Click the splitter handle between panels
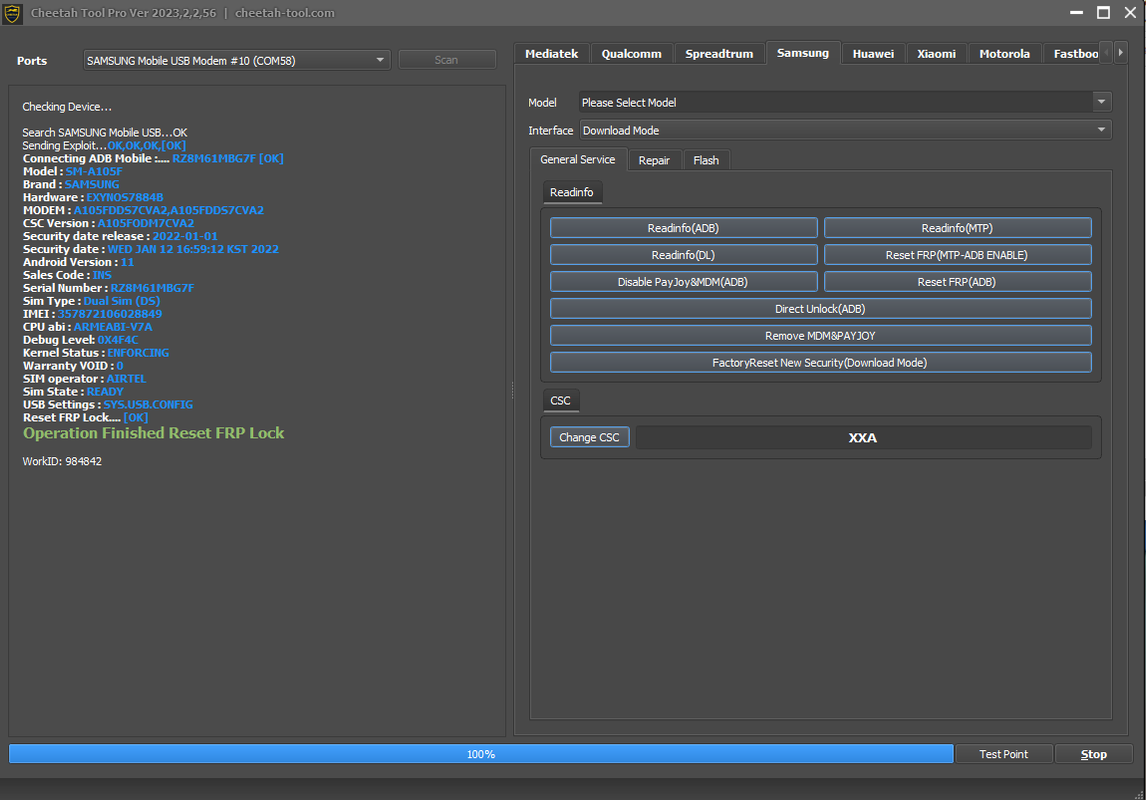Viewport: 1146px width, 800px height. pos(512,390)
